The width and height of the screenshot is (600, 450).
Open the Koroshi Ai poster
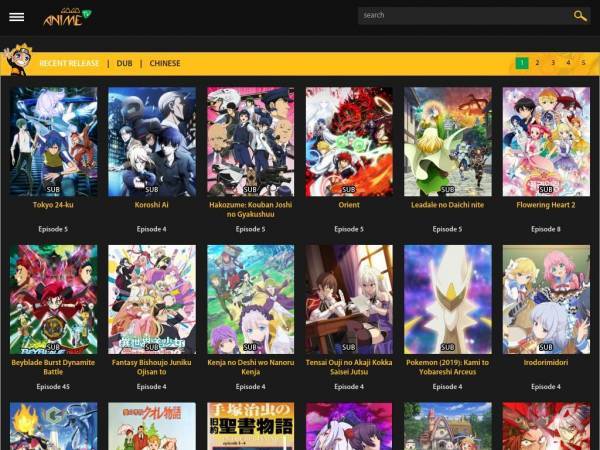(152, 142)
